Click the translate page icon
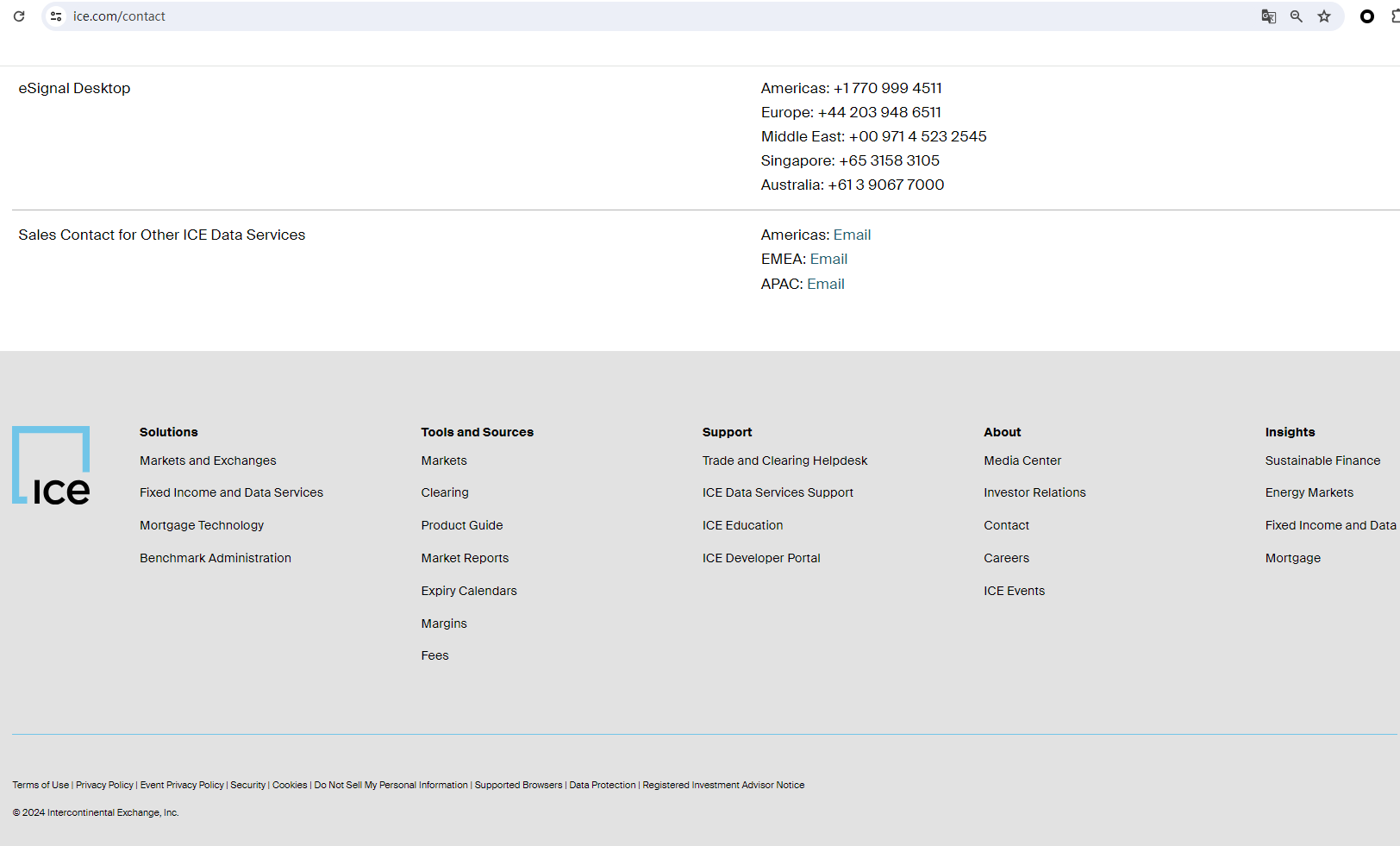This screenshot has width=1400, height=846. (1268, 16)
